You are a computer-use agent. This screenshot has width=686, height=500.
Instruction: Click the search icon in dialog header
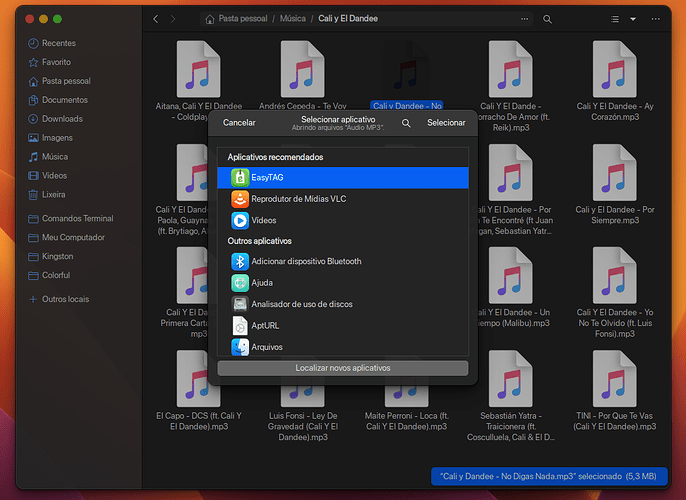click(x=406, y=123)
